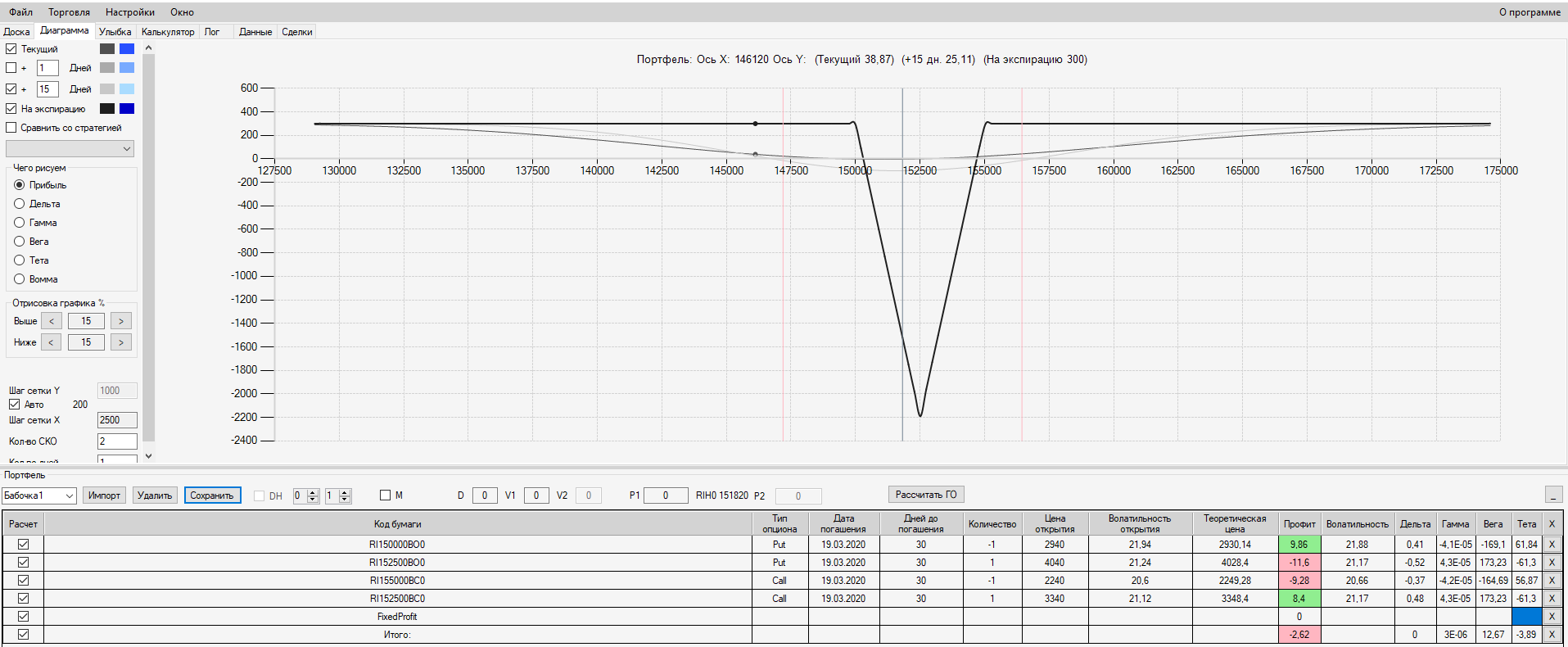The width and height of the screenshot is (1568, 647).
Task: Delete the RI155000BC0 row with X
Action: pyautogui.click(x=1552, y=581)
